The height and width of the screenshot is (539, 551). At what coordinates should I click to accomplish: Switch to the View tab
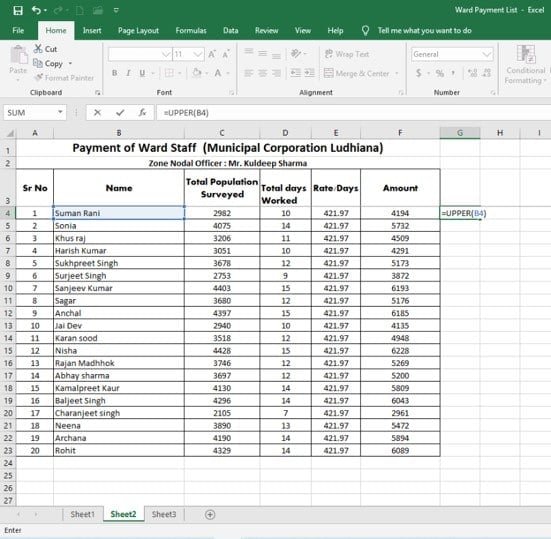(303, 31)
